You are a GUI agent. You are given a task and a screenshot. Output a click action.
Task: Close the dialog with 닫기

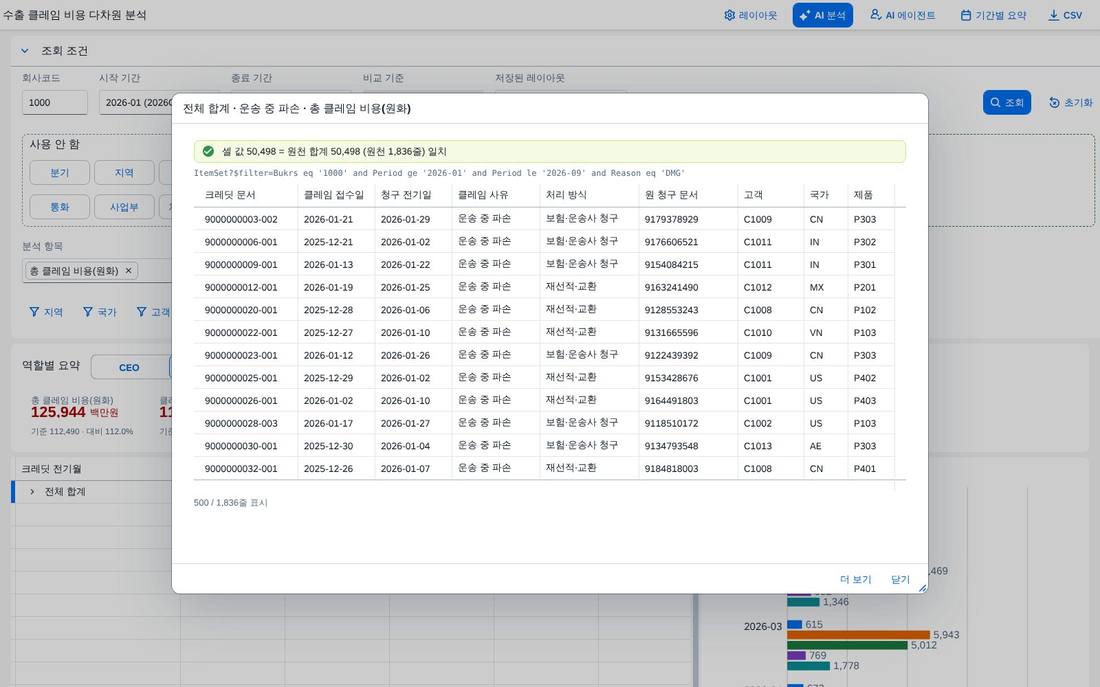900,580
